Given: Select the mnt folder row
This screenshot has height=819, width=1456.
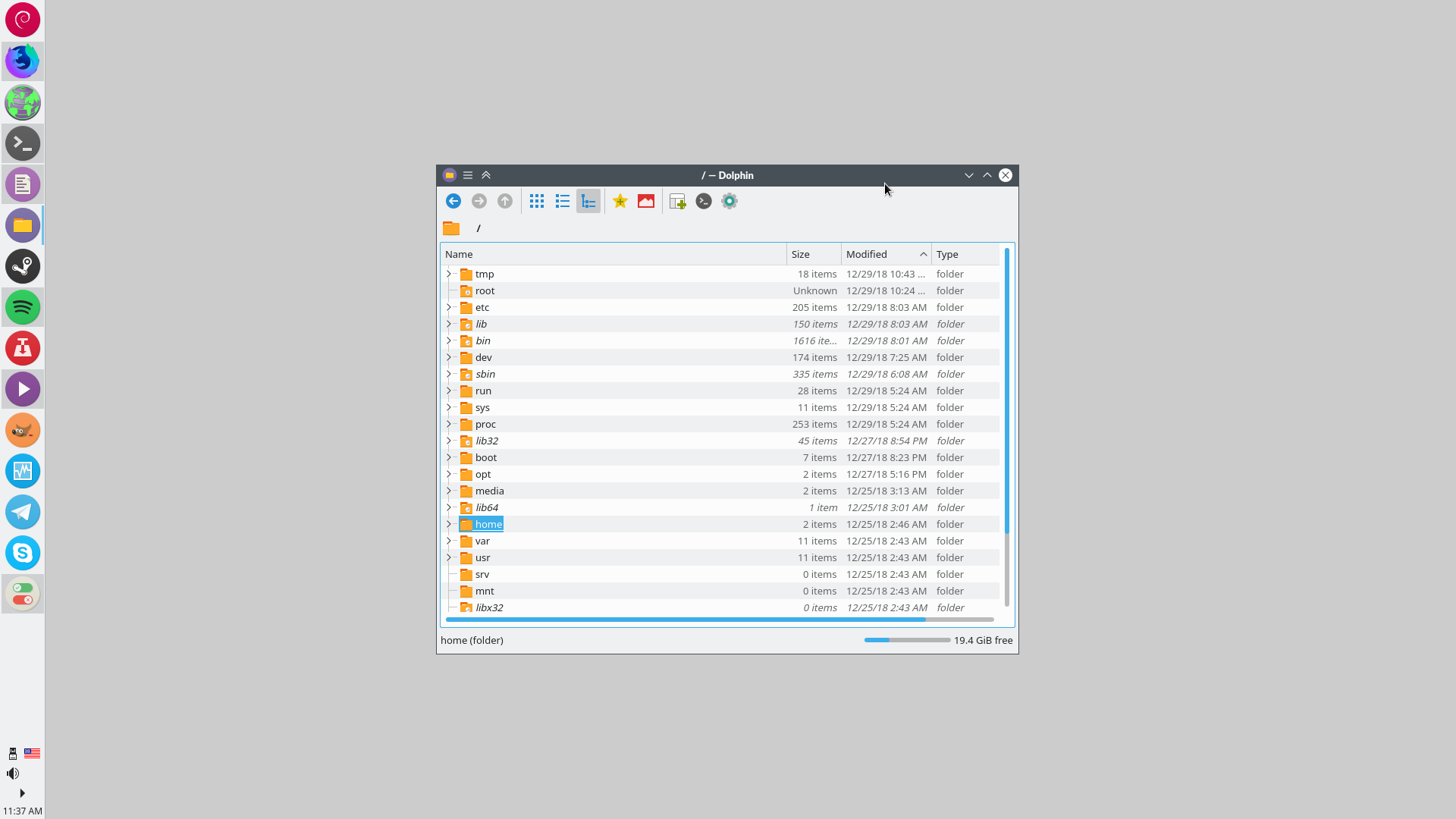Looking at the screenshot, I should point(720,591).
